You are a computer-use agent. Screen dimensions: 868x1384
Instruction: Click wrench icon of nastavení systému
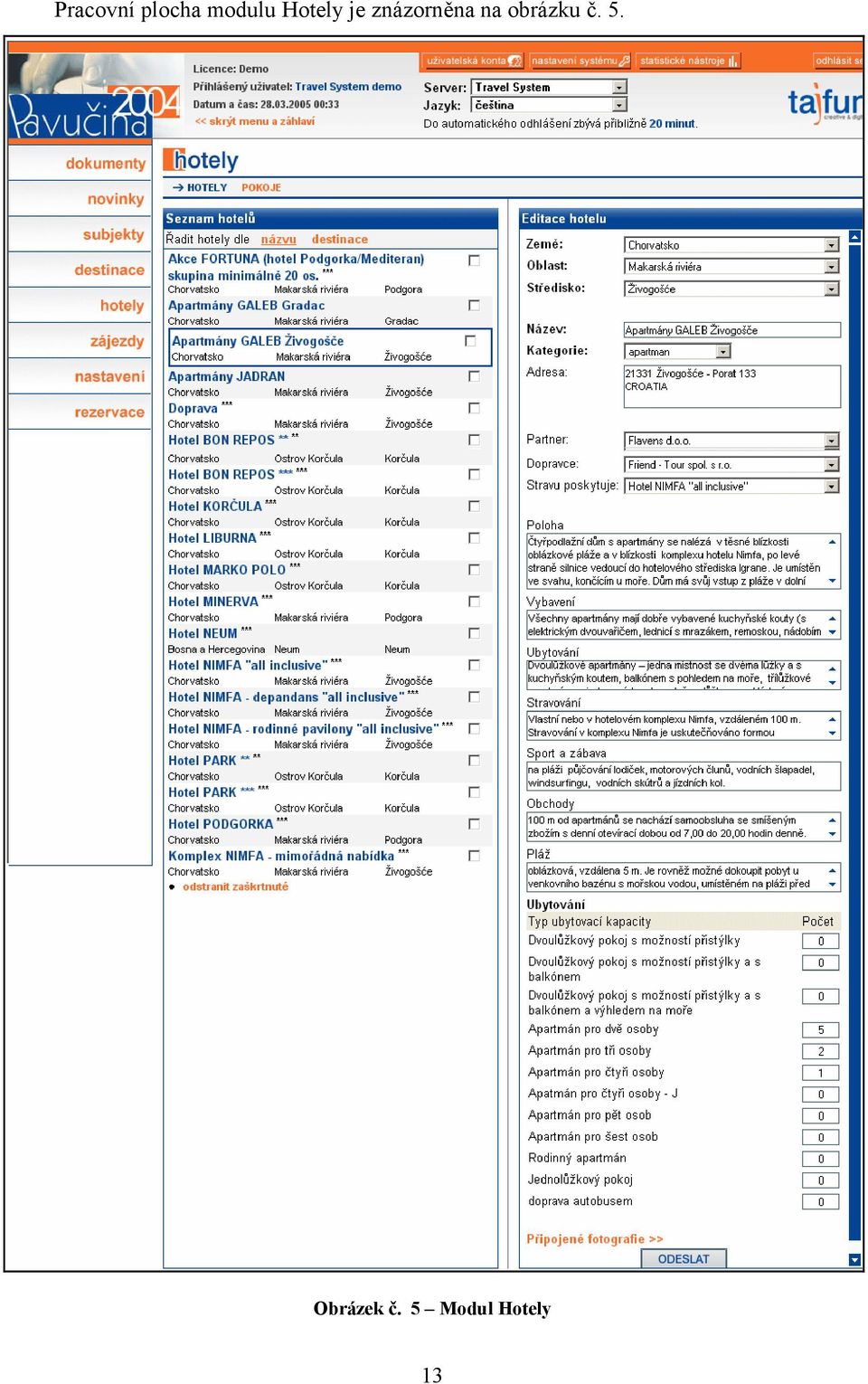pyautogui.click(x=624, y=62)
